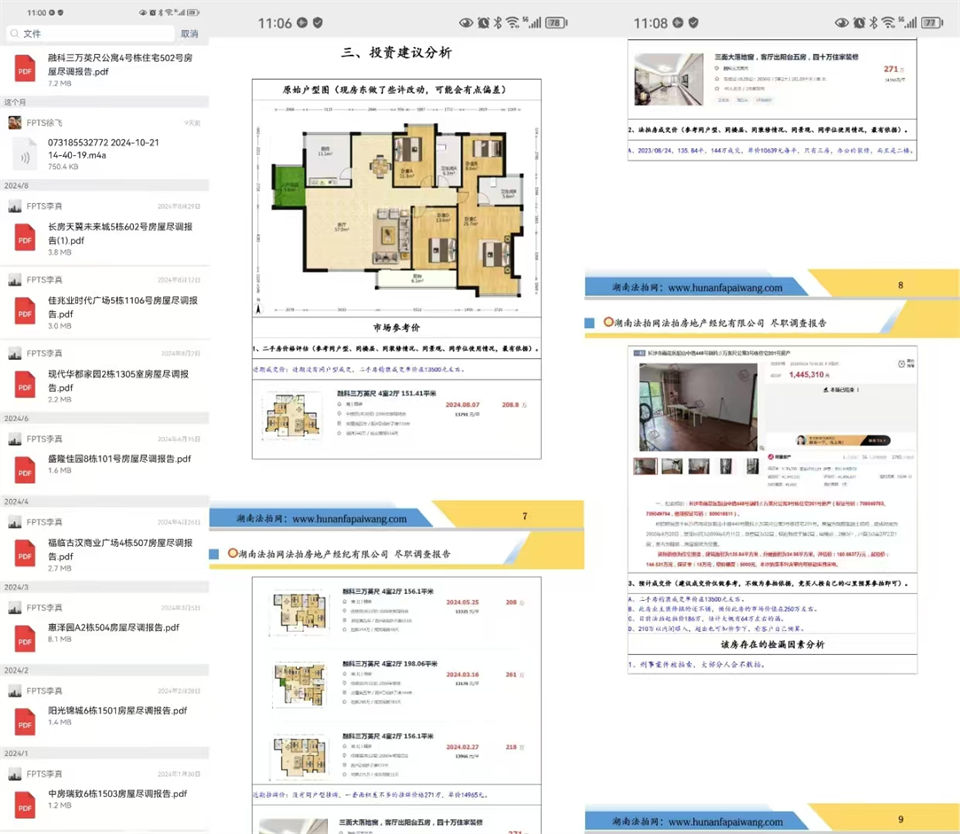Tap the search magnifier icon

coord(13,33)
